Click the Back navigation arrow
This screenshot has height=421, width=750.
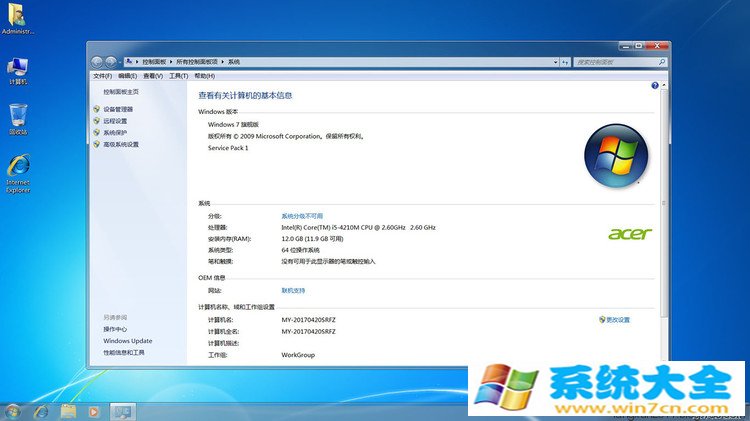tap(97, 62)
